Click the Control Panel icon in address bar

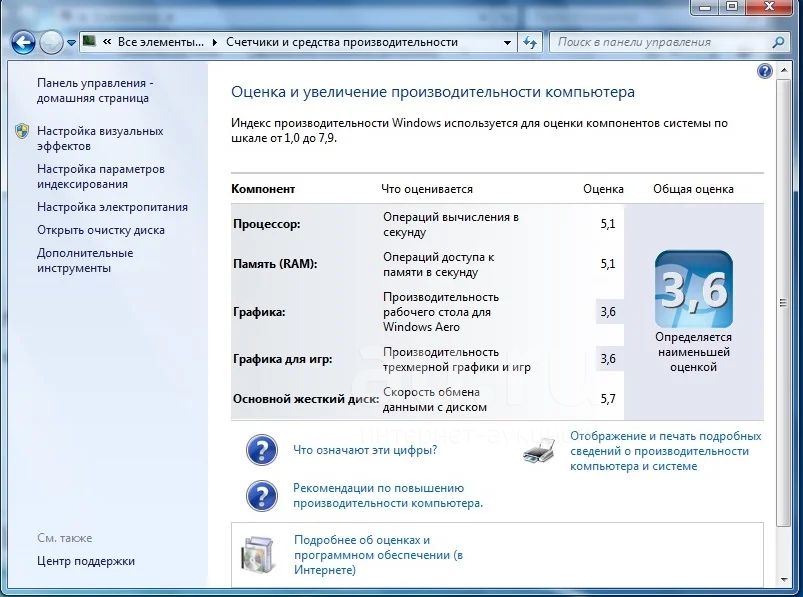pos(89,41)
